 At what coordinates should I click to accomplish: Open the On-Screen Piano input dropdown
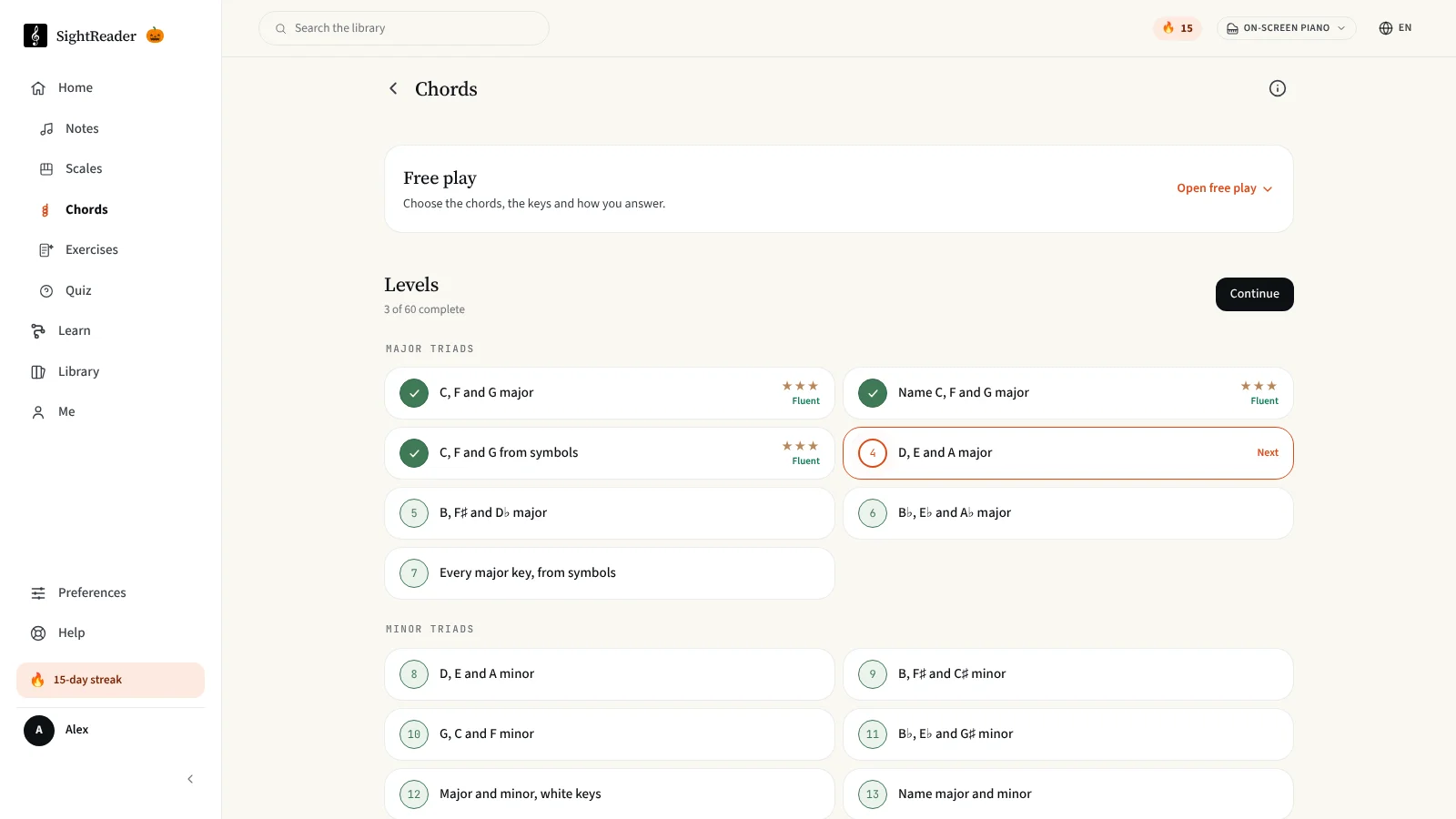1286,28
